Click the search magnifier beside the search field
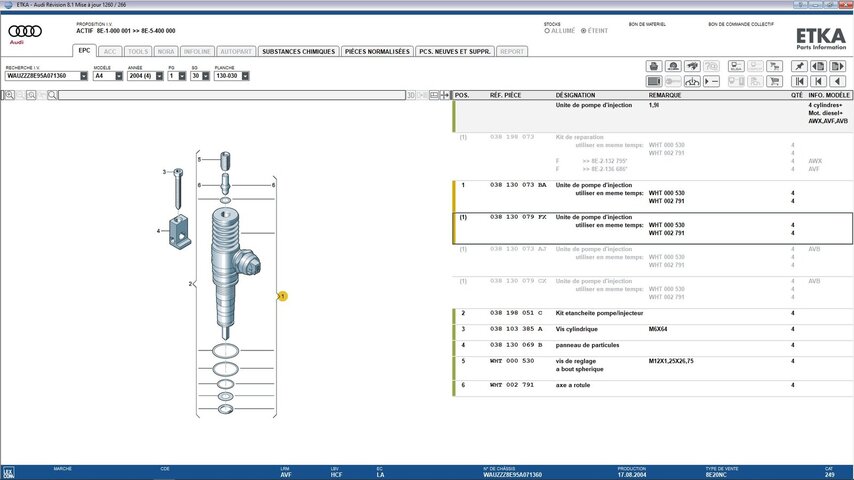This screenshot has width=854, height=480. (52, 95)
